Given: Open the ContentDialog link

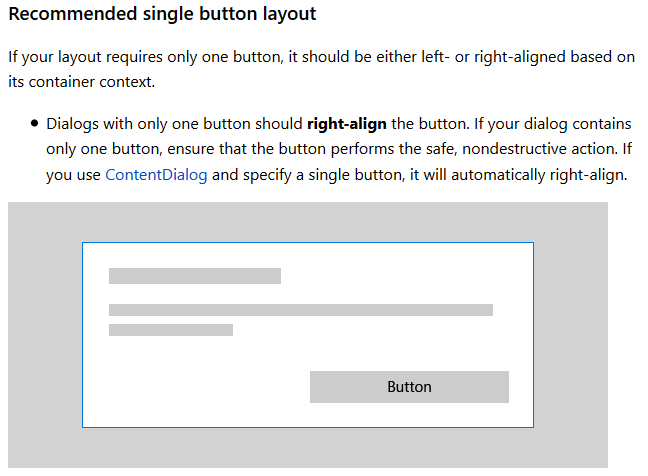Looking at the screenshot, I should [x=156, y=175].
